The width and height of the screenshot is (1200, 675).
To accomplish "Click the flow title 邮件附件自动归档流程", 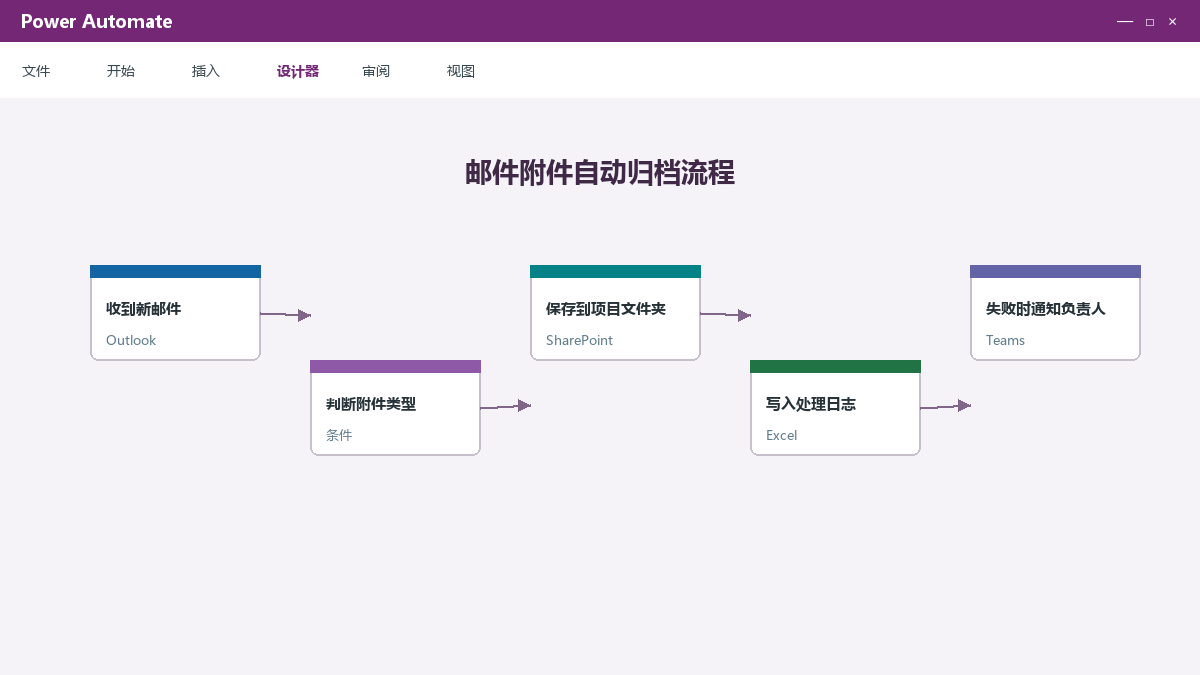I will tap(600, 173).
